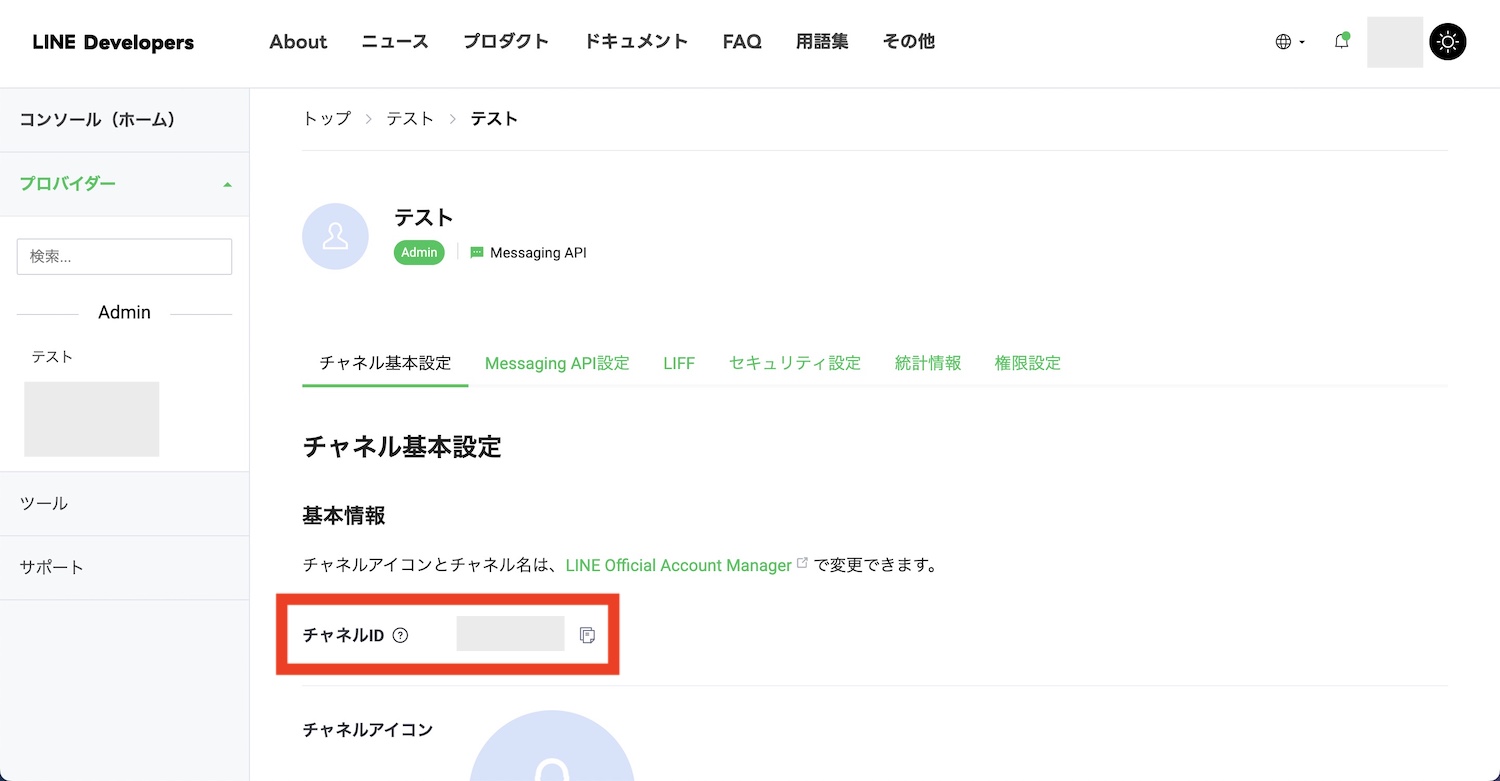Open コンソール（ホーム） in sidebar

coord(124,120)
